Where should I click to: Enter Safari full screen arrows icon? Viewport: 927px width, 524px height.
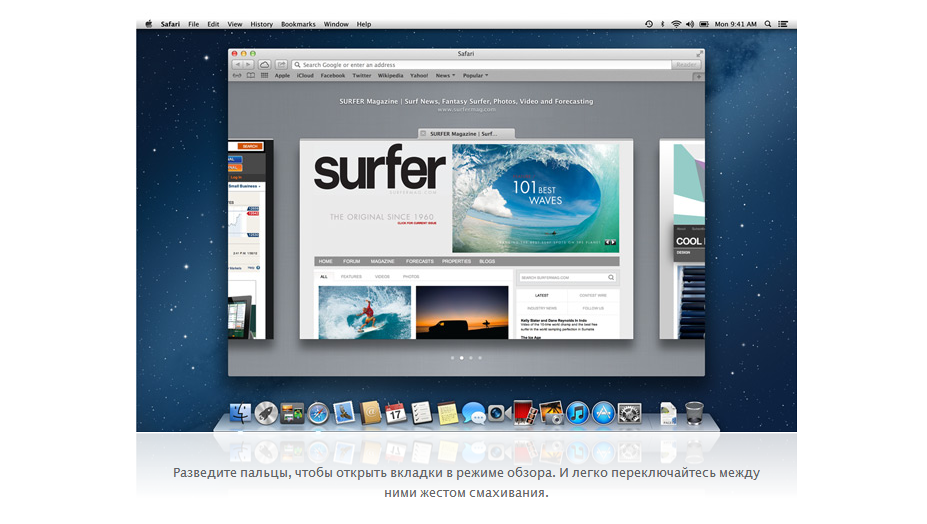coord(699,53)
